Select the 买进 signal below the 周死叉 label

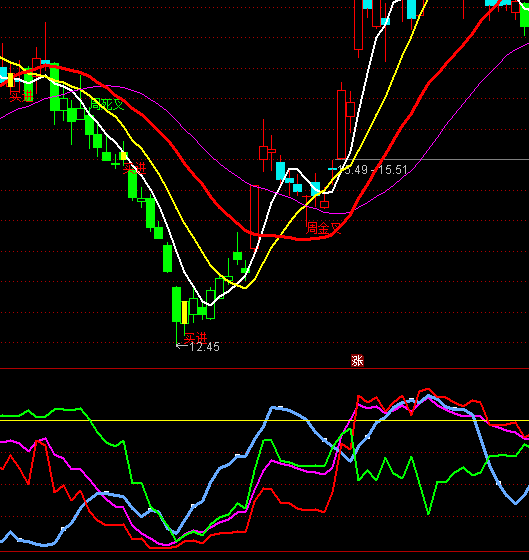coord(135,168)
